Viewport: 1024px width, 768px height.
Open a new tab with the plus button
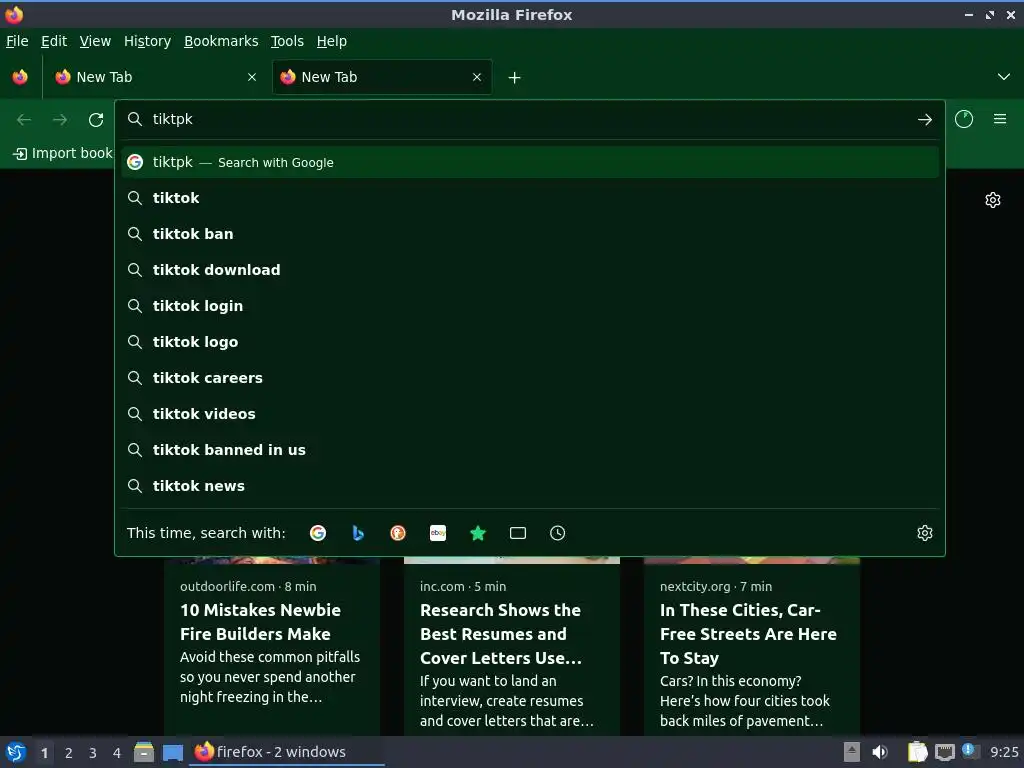pyautogui.click(x=515, y=78)
